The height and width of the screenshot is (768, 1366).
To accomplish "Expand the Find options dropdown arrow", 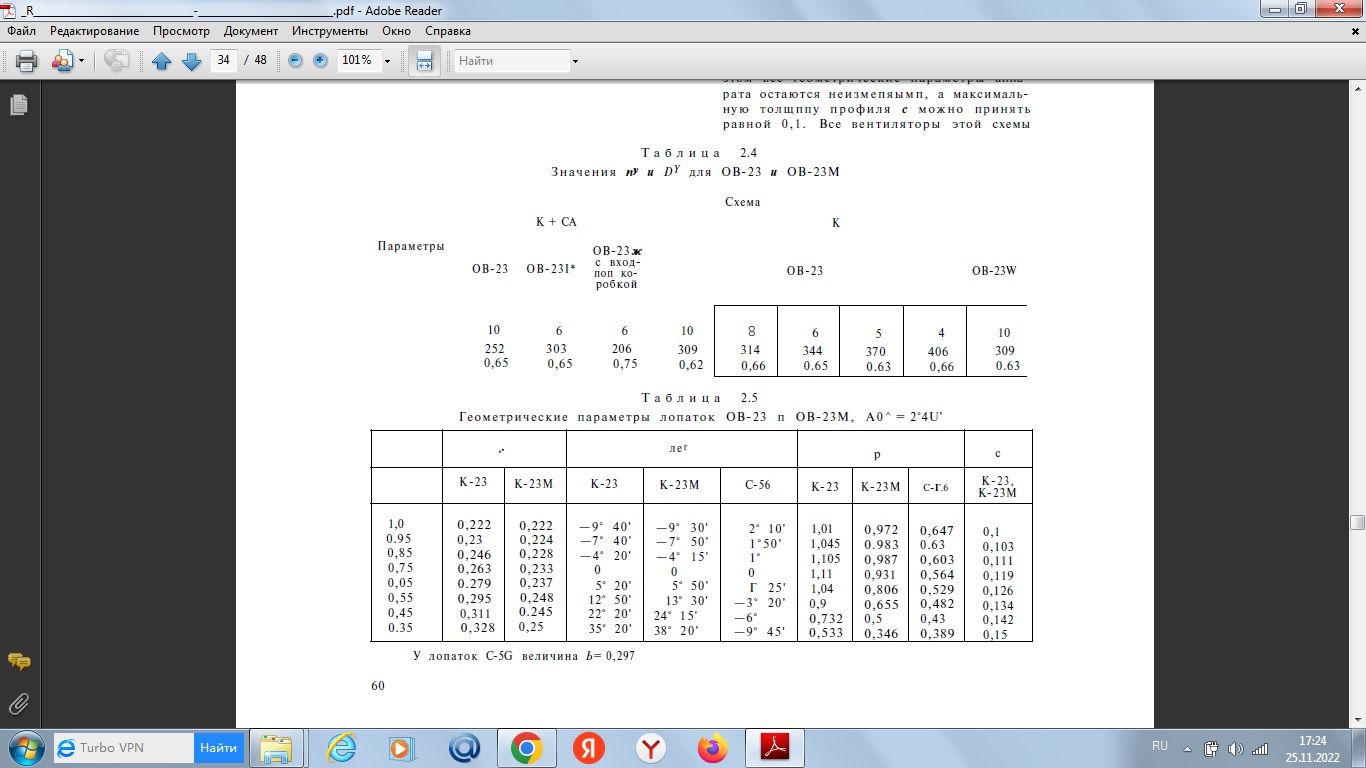I will [x=575, y=61].
